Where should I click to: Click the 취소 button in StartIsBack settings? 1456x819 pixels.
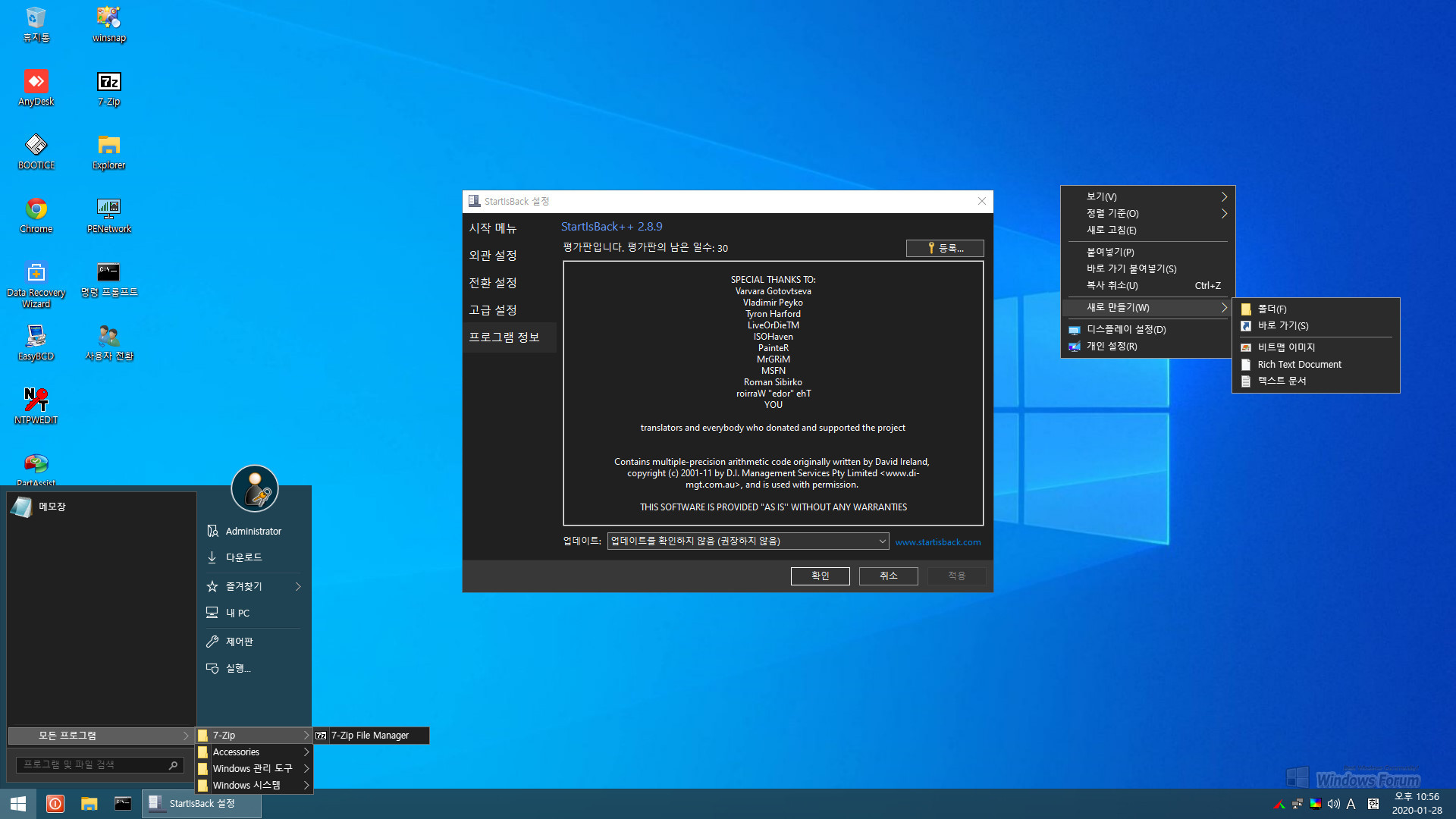click(889, 576)
